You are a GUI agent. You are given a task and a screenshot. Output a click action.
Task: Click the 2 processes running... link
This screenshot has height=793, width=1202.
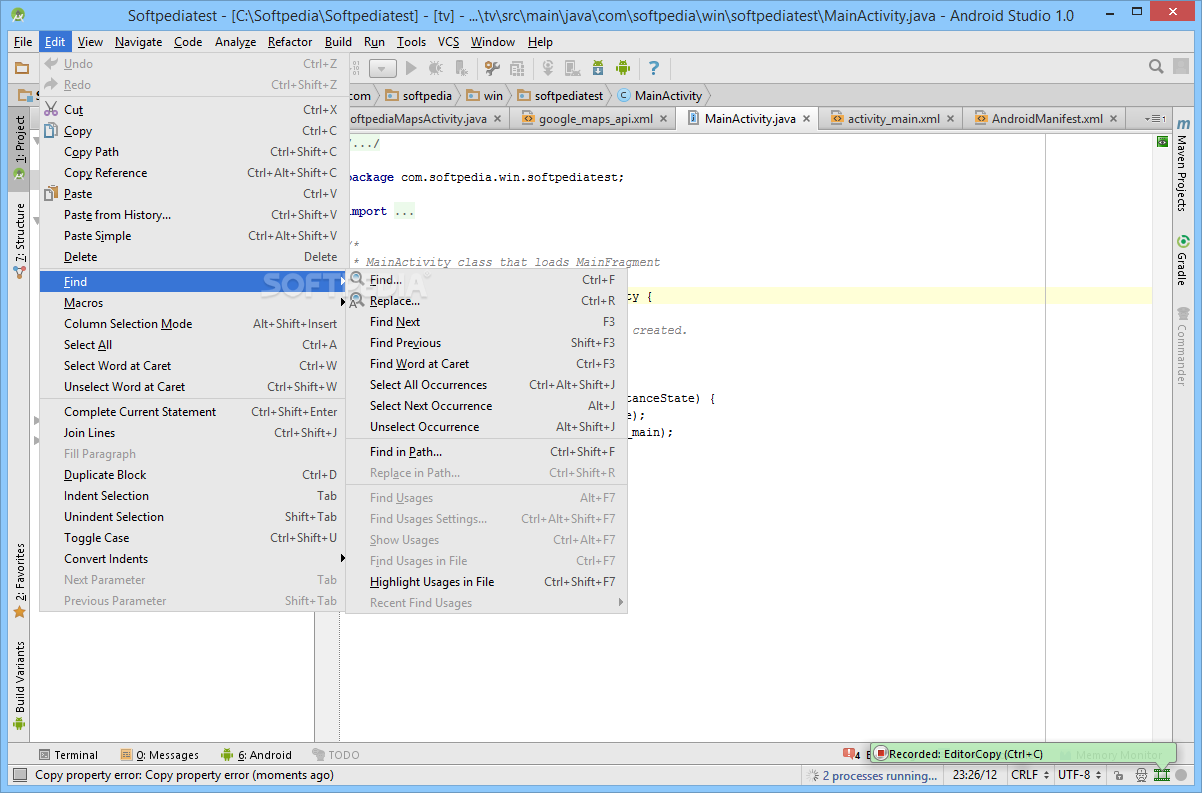point(879,775)
